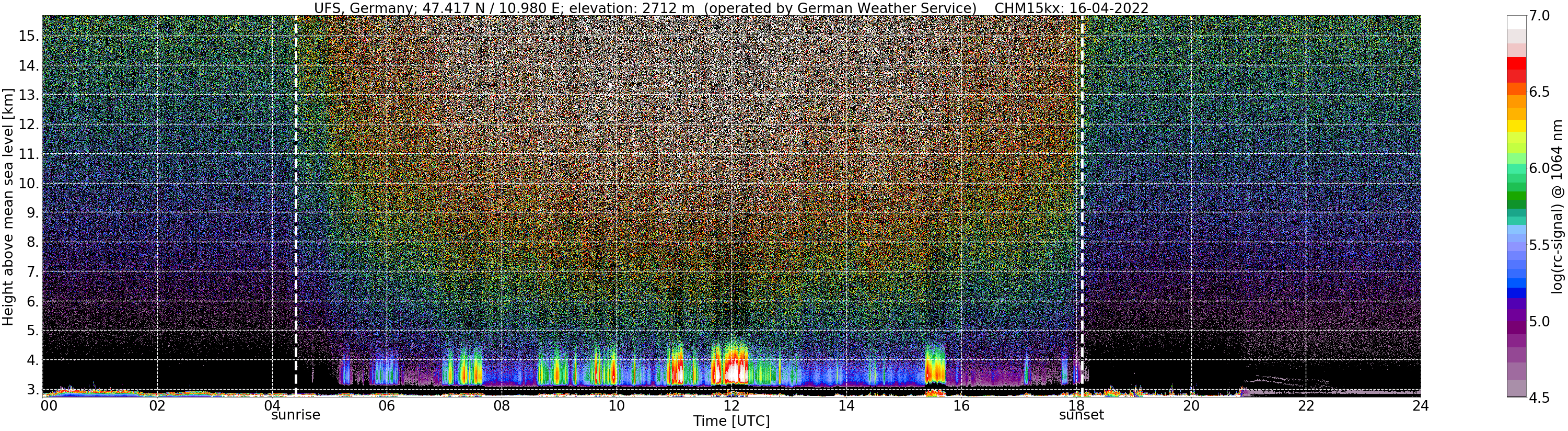Click the time axis tick "24"
1568x431 pixels.
pyautogui.click(x=1421, y=405)
